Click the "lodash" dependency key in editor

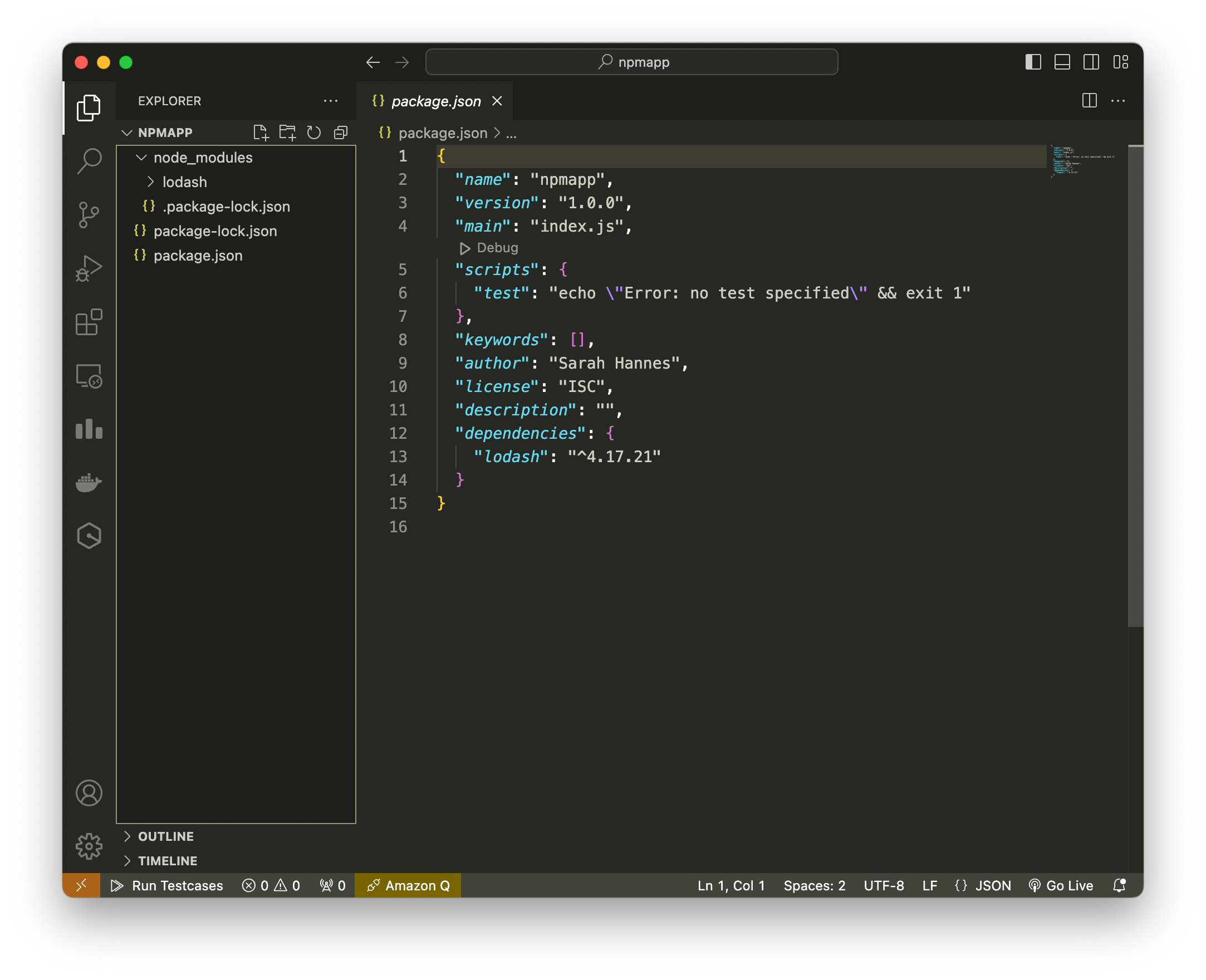coord(511,457)
